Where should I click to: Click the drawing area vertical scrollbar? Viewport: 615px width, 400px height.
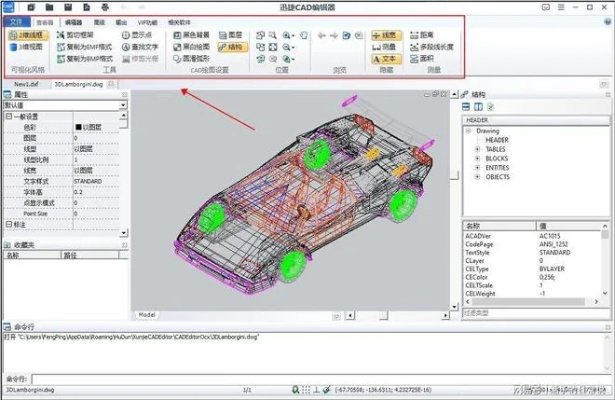454,200
